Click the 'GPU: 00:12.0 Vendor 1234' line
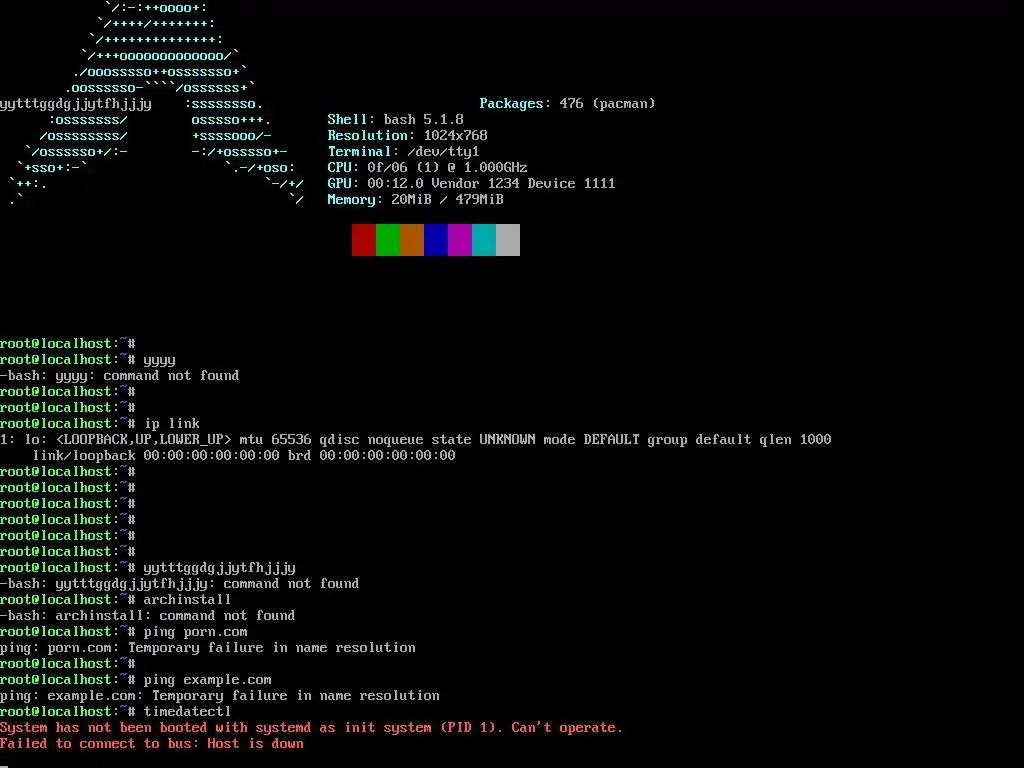This screenshot has height=768, width=1024. [x=471, y=184]
